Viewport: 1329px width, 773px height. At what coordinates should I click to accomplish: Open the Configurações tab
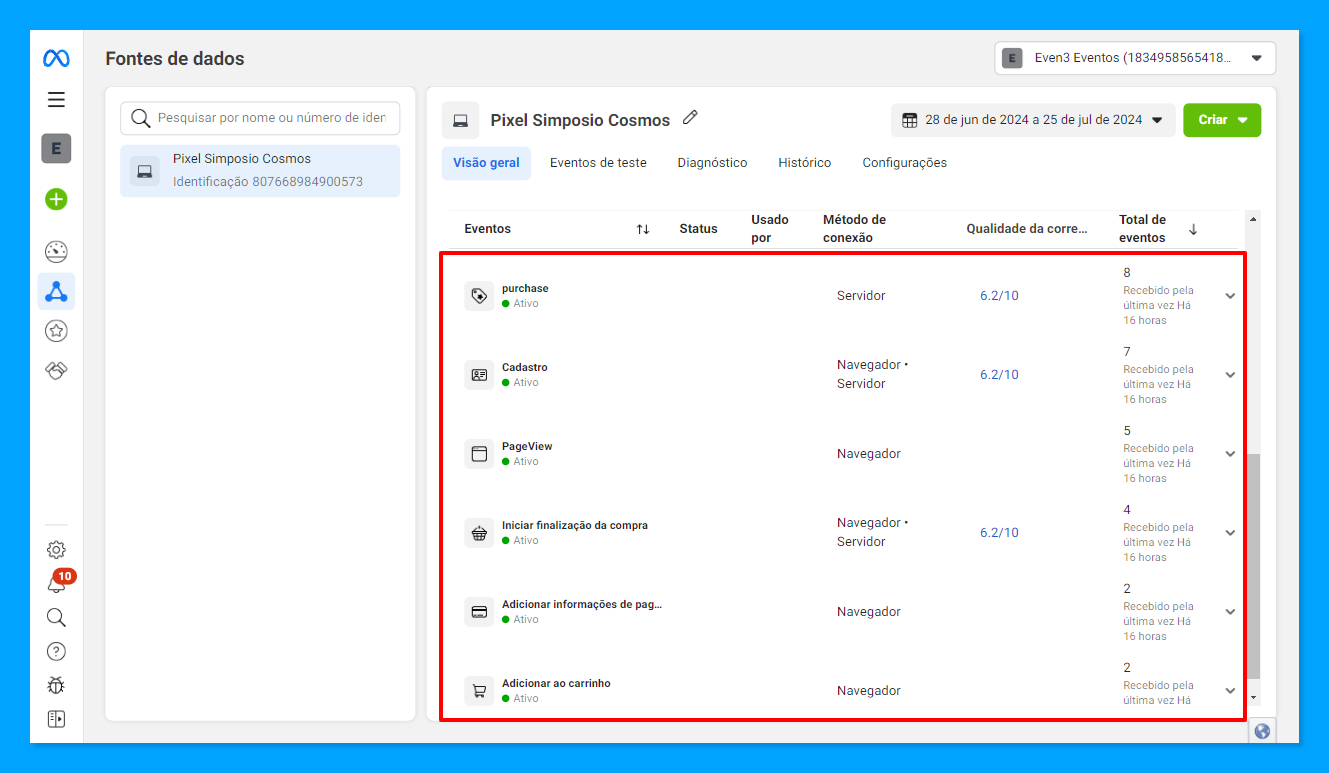click(x=905, y=163)
